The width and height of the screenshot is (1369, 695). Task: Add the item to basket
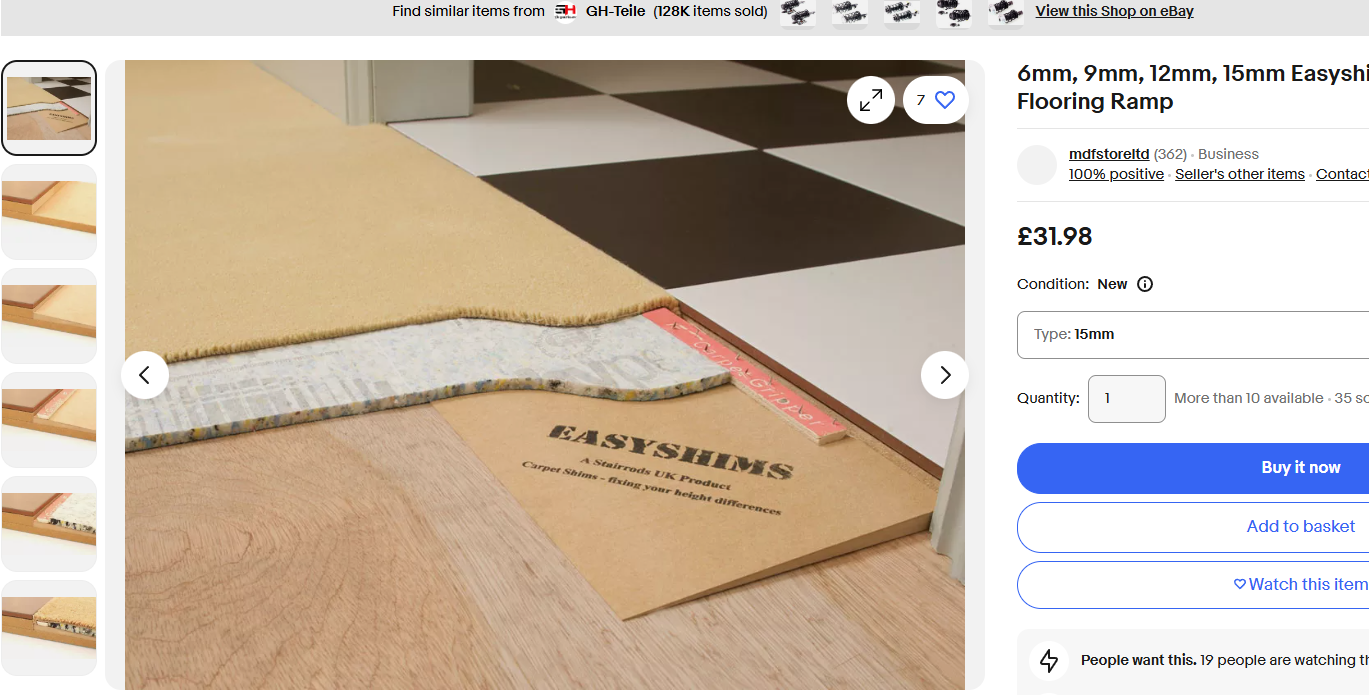[x=1300, y=527]
